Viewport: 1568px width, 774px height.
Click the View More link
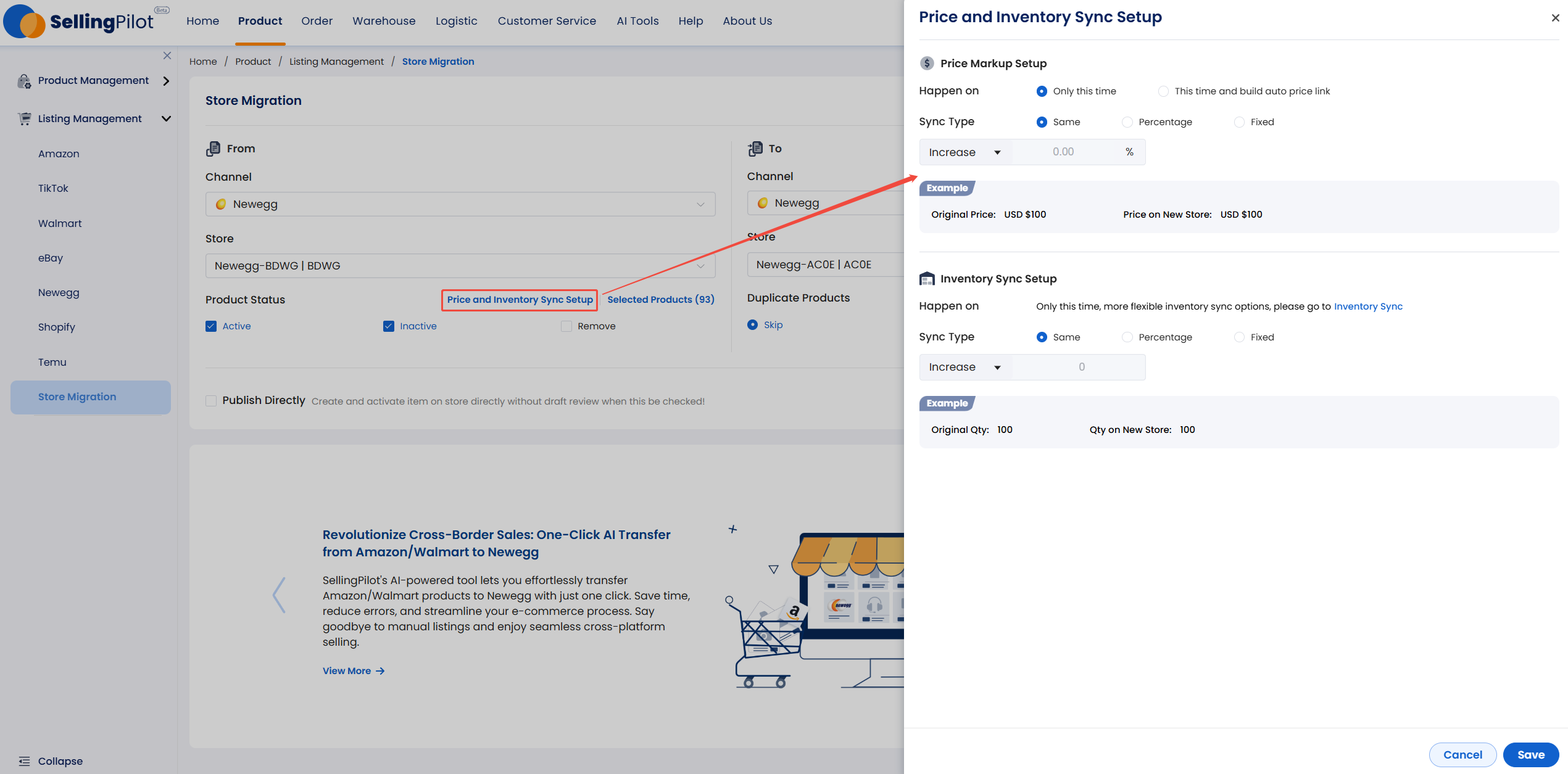(x=354, y=671)
